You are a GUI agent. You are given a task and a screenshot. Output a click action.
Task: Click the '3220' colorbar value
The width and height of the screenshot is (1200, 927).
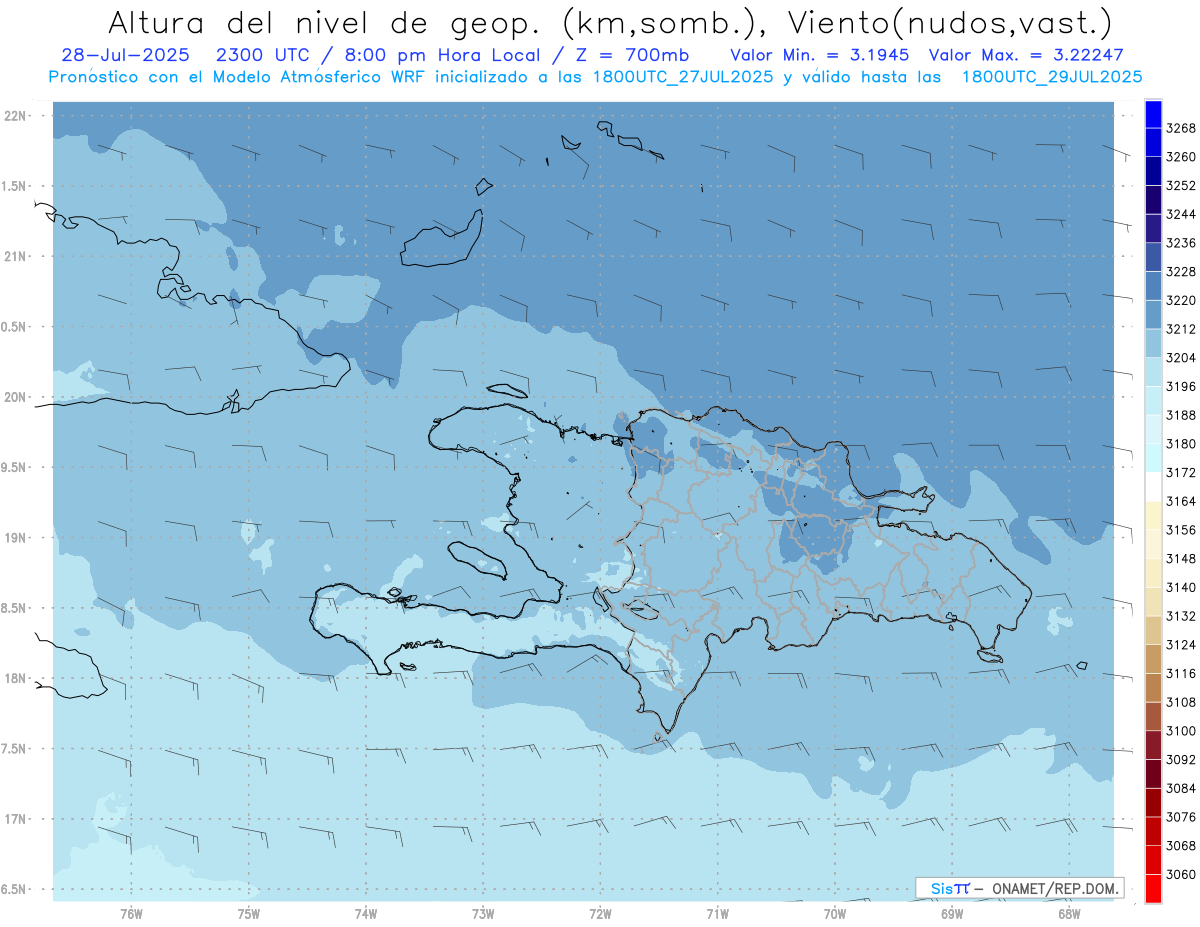point(1180,300)
